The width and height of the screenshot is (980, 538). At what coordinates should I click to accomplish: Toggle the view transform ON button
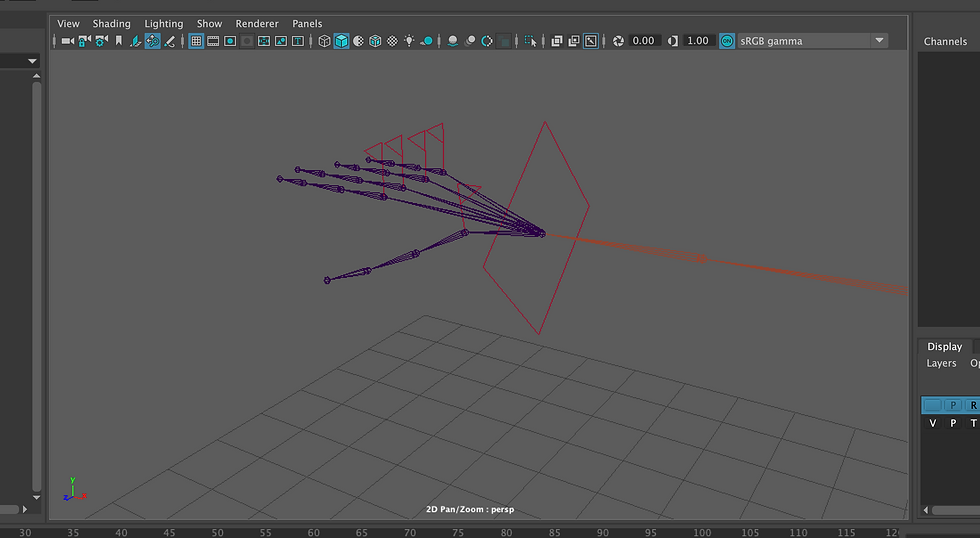727,41
